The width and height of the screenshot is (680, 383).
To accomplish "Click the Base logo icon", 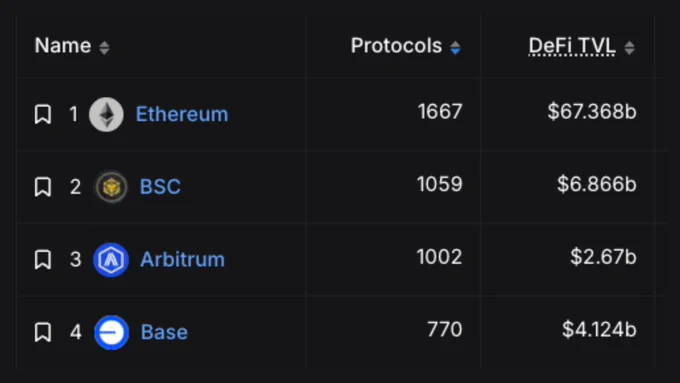I will [111, 332].
